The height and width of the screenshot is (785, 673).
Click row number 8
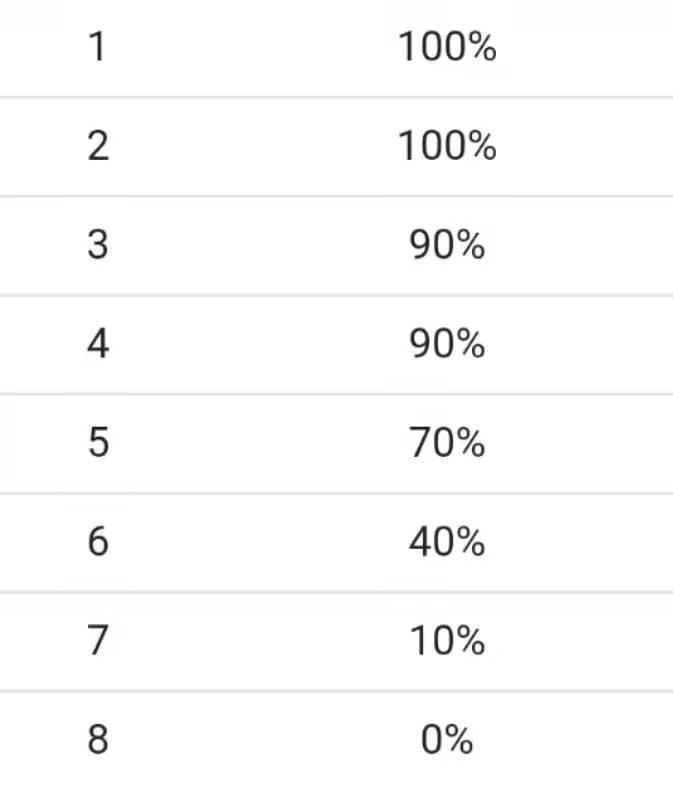tap(97, 741)
